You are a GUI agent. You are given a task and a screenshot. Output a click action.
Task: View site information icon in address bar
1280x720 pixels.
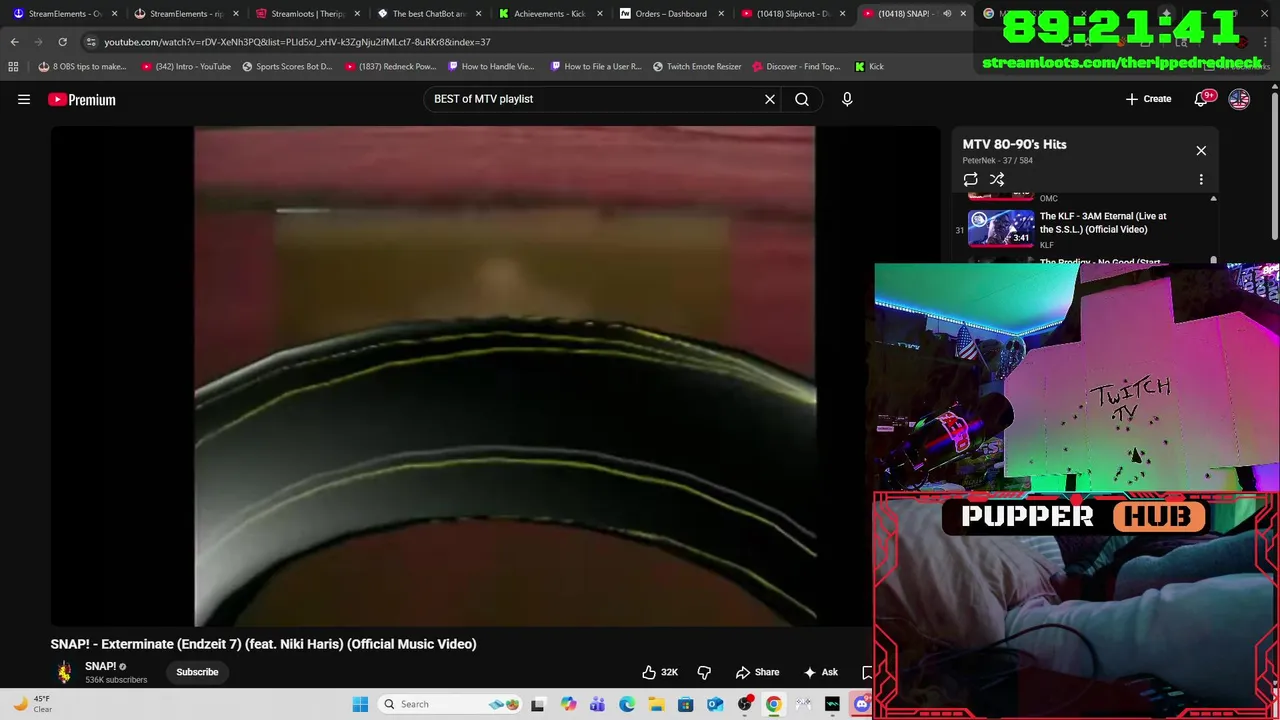pyautogui.click(x=90, y=42)
